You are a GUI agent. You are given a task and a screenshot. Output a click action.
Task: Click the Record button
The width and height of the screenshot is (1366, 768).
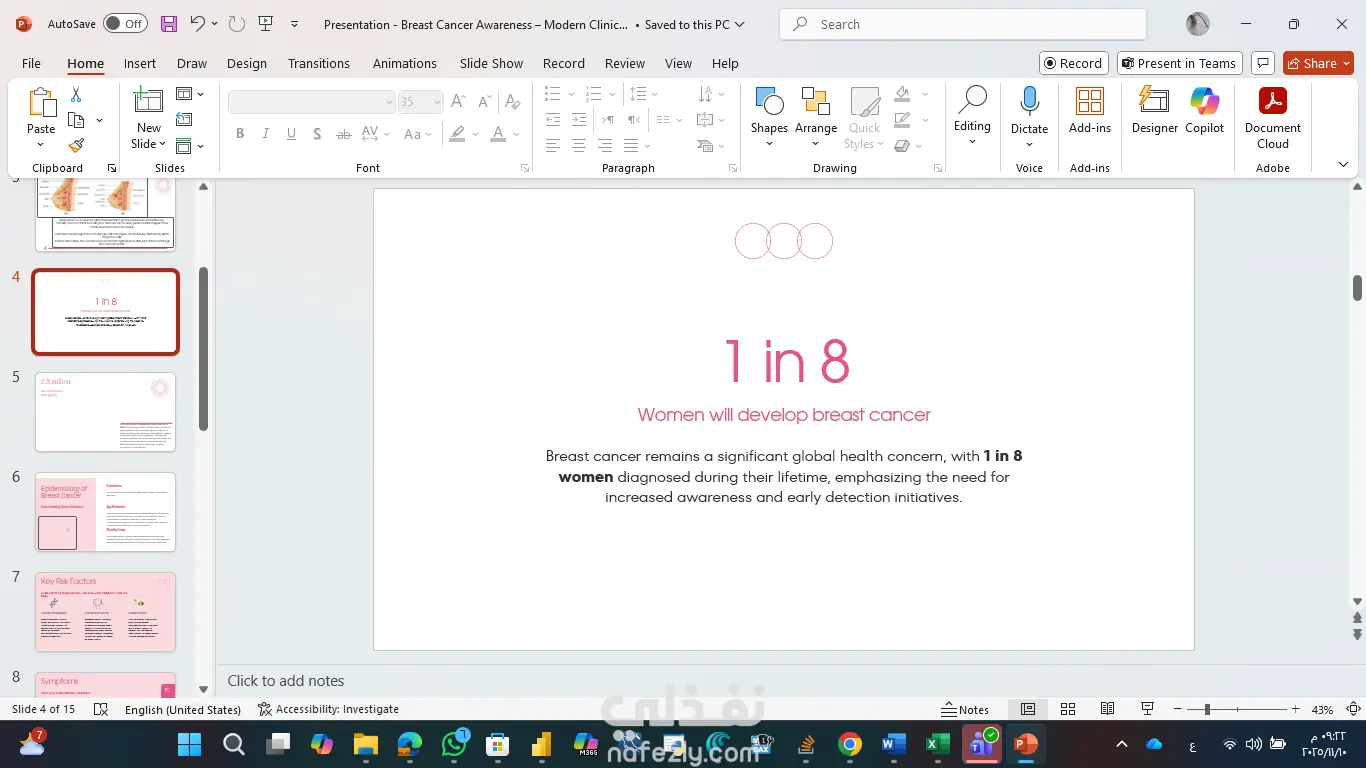1073,63
